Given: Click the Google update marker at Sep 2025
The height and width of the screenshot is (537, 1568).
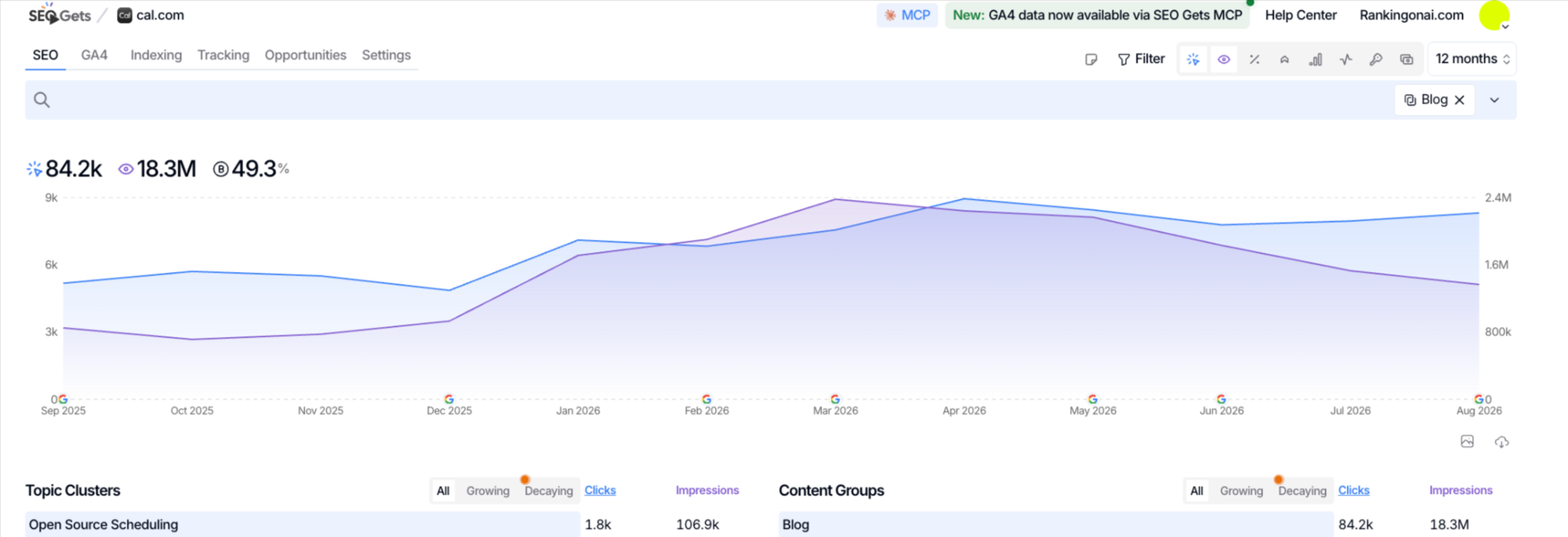Looking at the screenshot, I should 63,399.
